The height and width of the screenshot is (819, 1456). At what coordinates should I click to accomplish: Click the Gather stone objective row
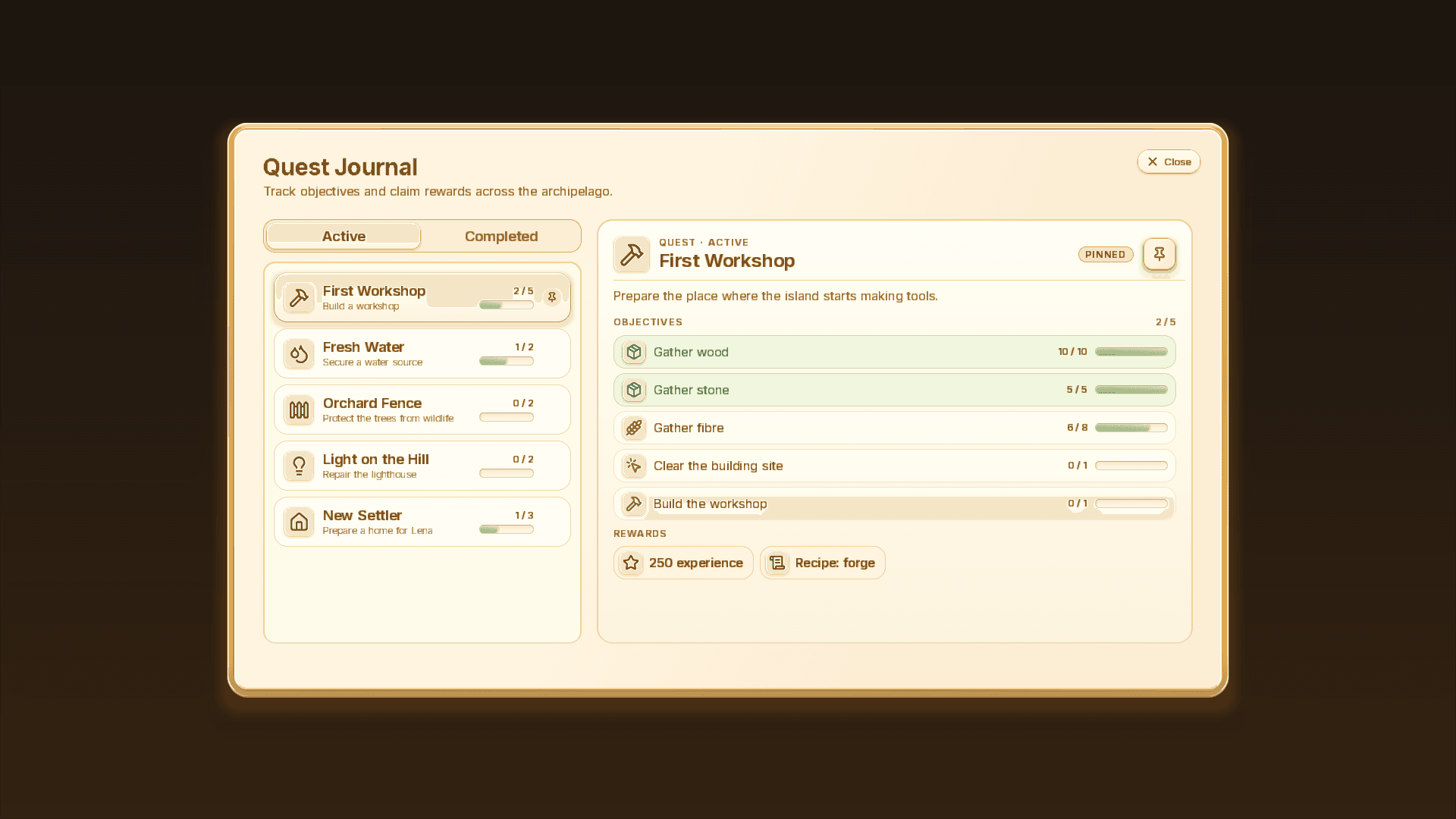pos(895,390)
